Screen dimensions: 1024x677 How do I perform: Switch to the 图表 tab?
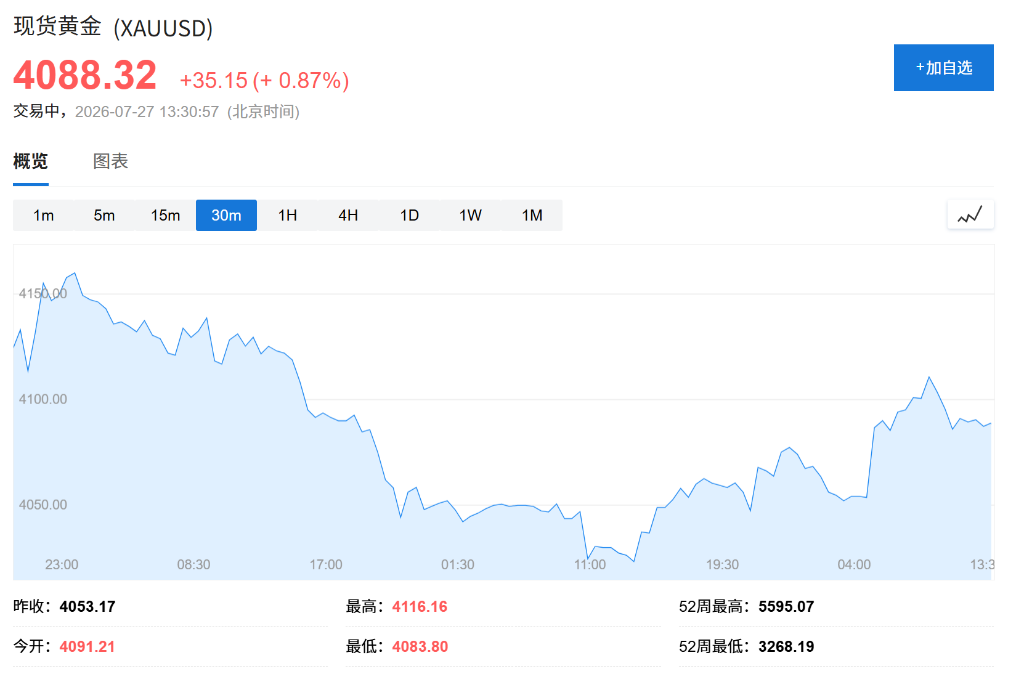click(x=110, y=161)
